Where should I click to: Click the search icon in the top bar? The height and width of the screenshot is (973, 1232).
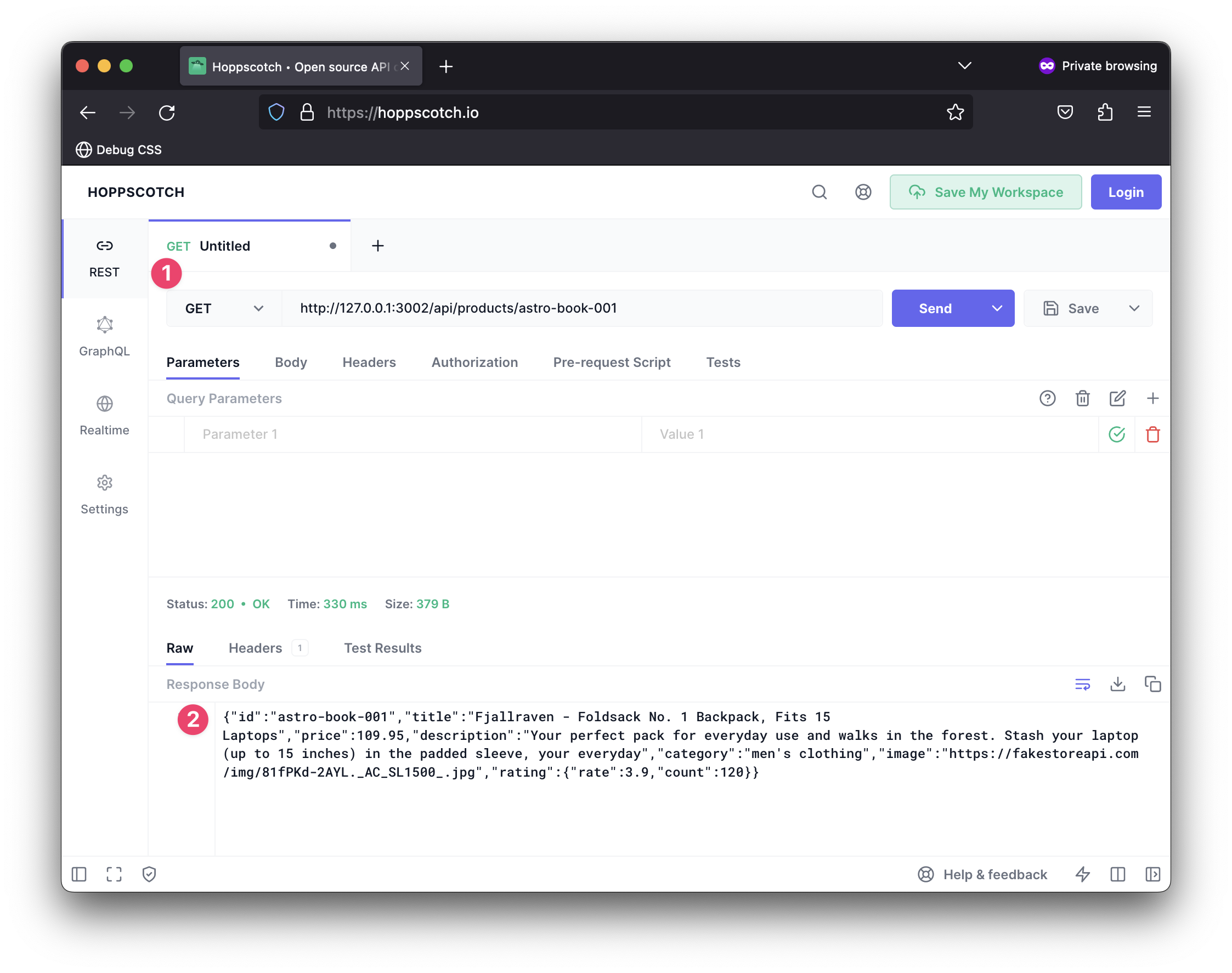click(820, 192)
